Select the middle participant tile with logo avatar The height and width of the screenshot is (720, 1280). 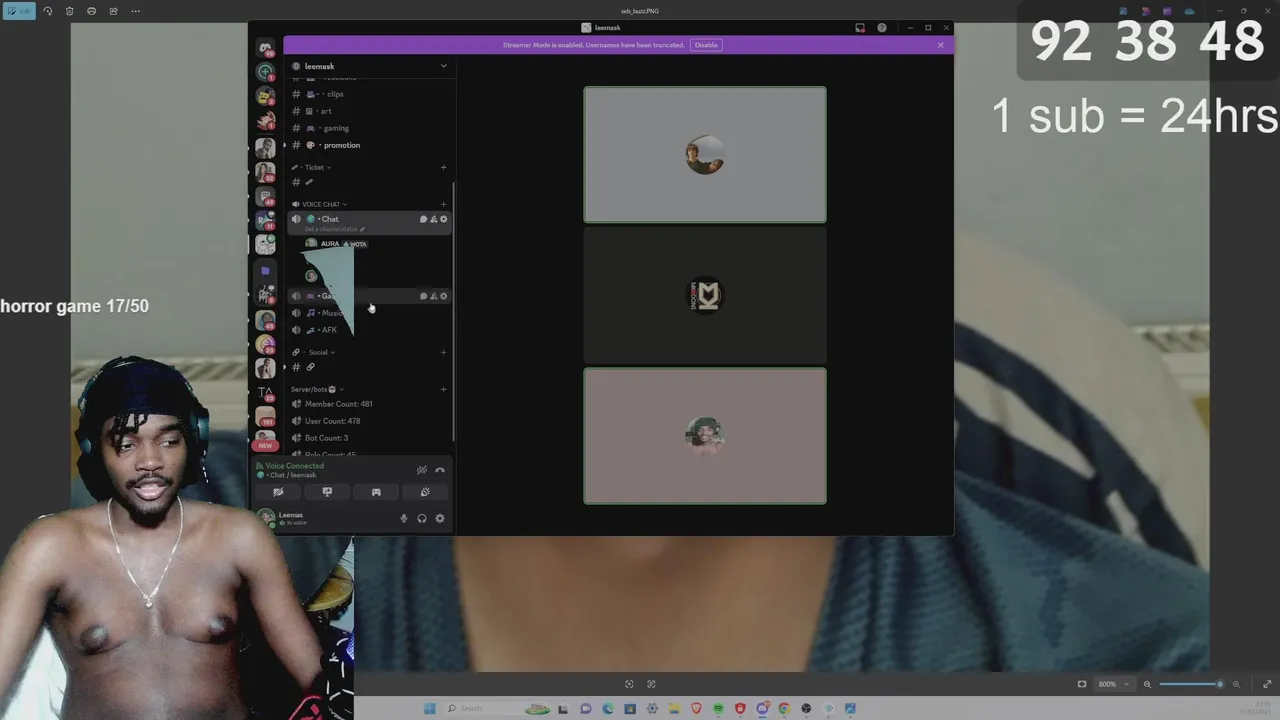pos(705,296)
